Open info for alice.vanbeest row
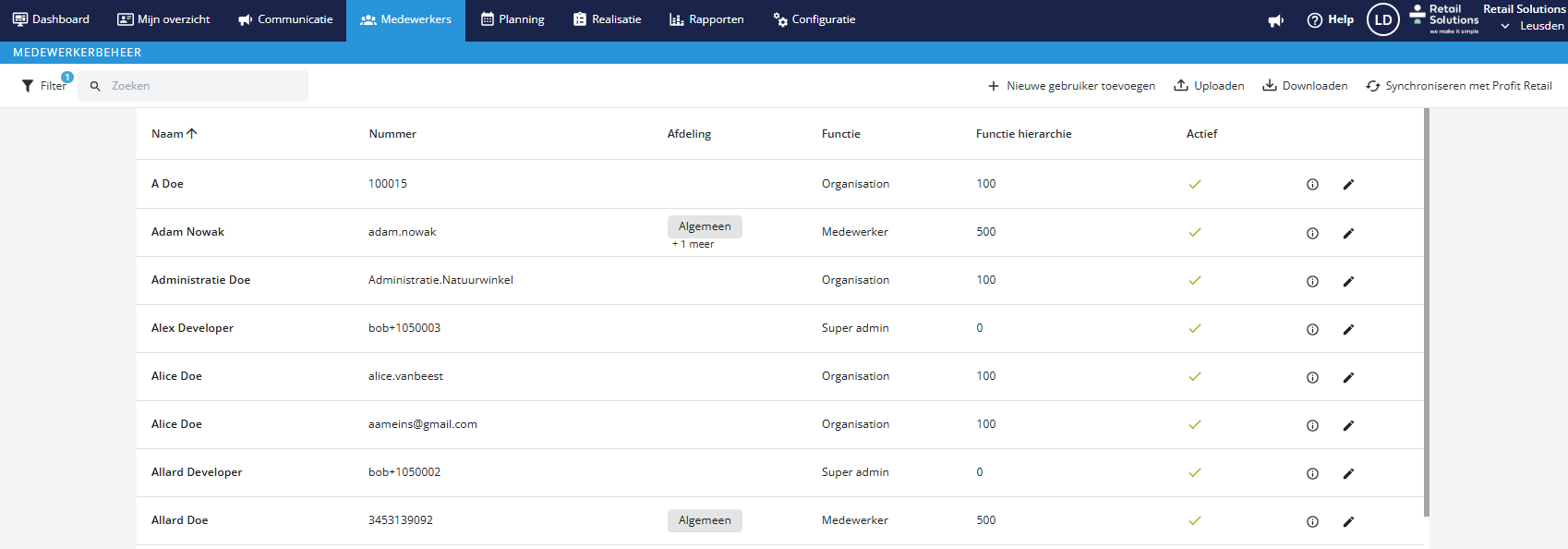The height and width of the screenshot is (549, 1568). (1312, 377)
